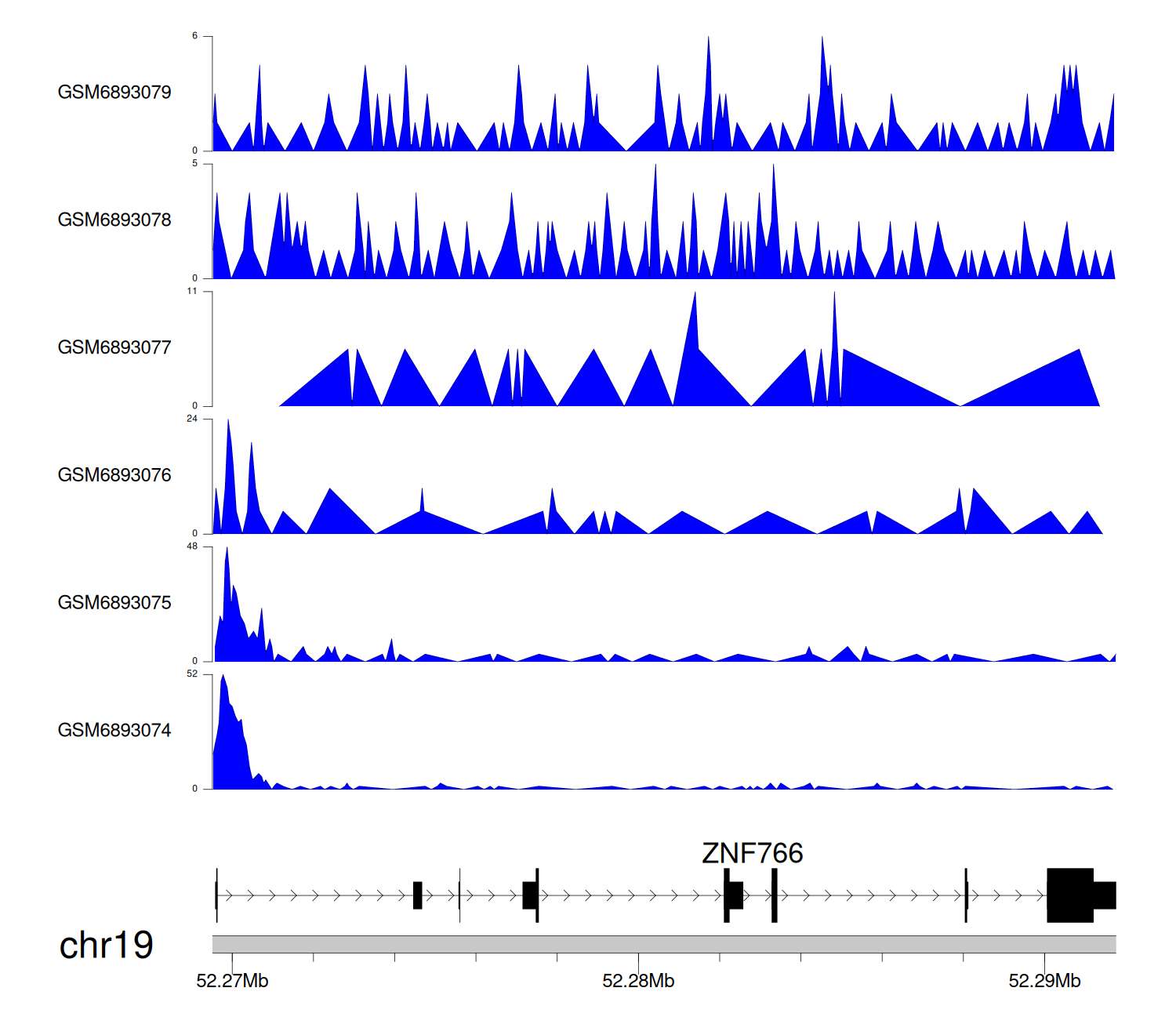Click the chr19 chromosome label
The width and height of the screenshot is (1176, 1035).
click(x=106, y=945)
